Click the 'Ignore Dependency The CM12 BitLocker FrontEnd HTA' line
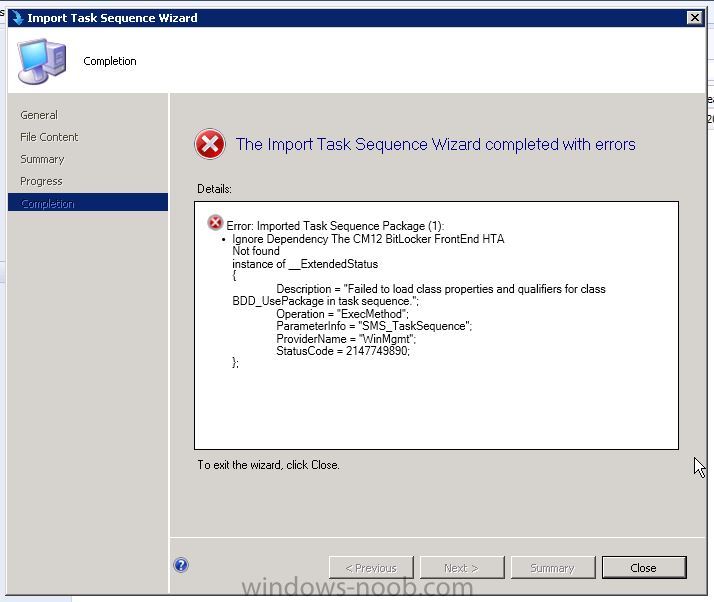Image resolution: width=714 pixels, height=602 pixels. [x=368, y=239]
